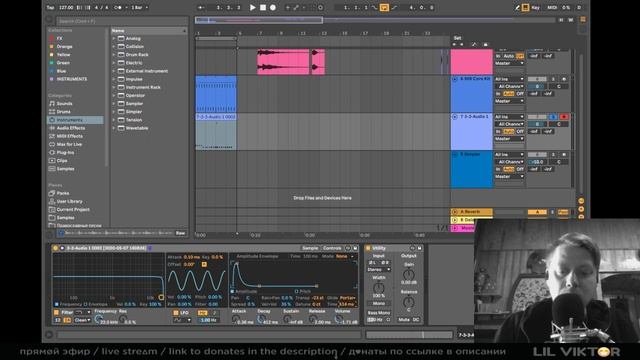
Task: Expand the Operator instrument folder
Action: pyautogui.click(x=114, y=96)
